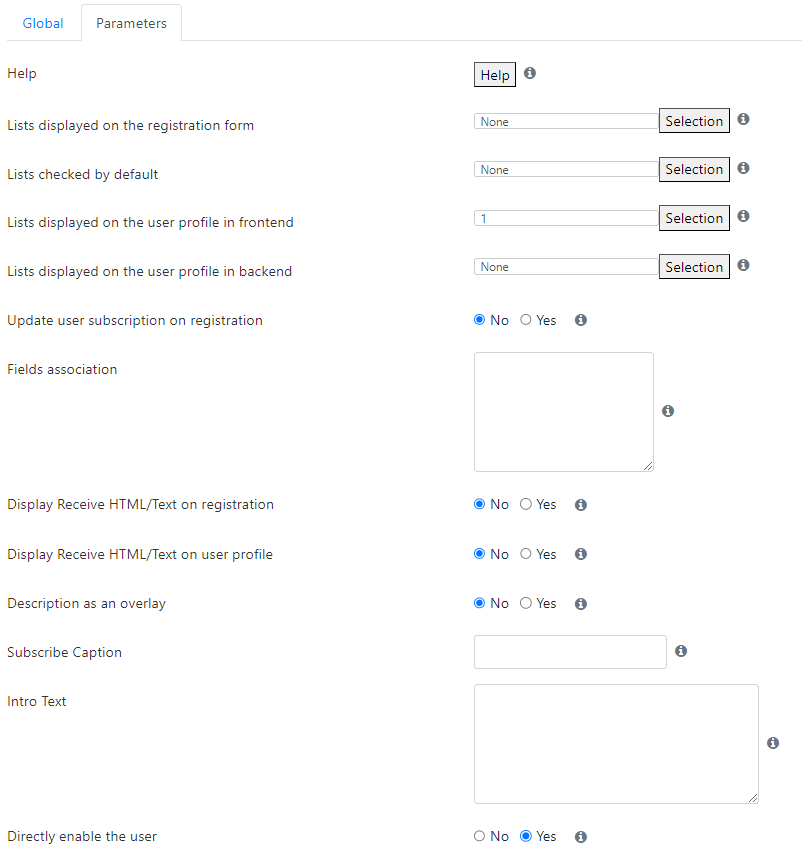Click the Help button
The width and height of the screenshot is (802, 859).
(x=495, y=75)
